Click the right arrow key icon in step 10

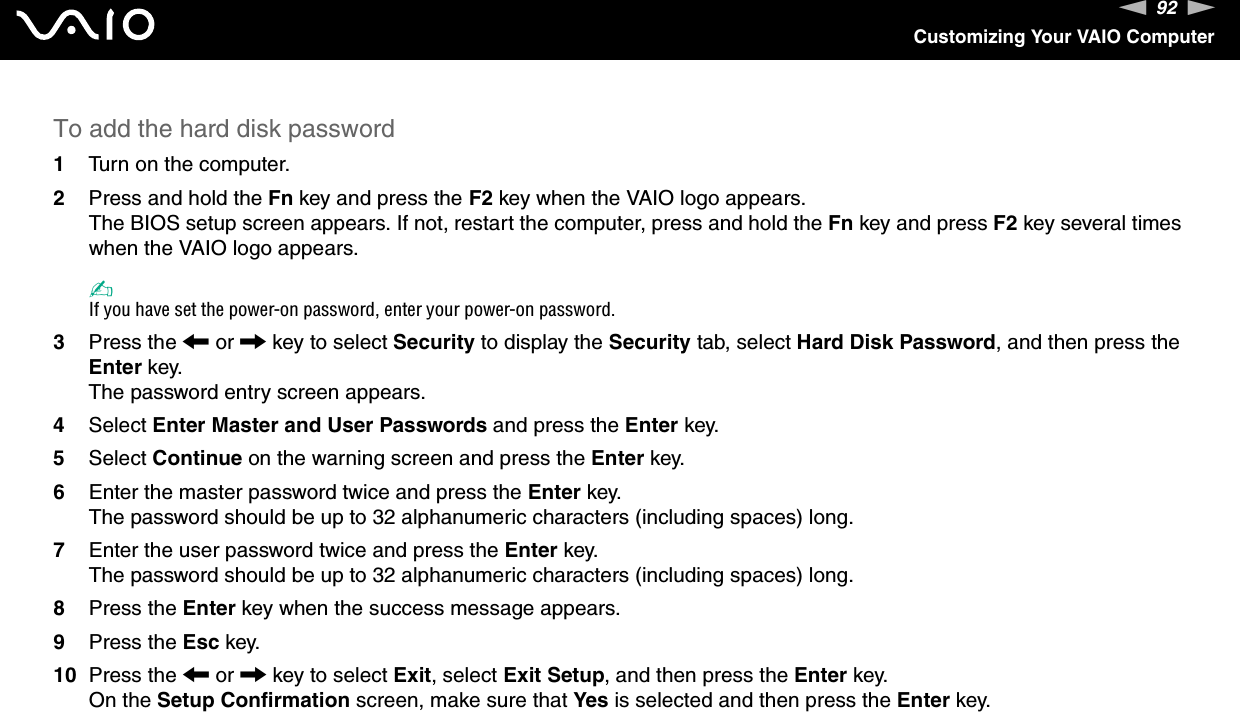pyautogui.click(x=254, y=674)
